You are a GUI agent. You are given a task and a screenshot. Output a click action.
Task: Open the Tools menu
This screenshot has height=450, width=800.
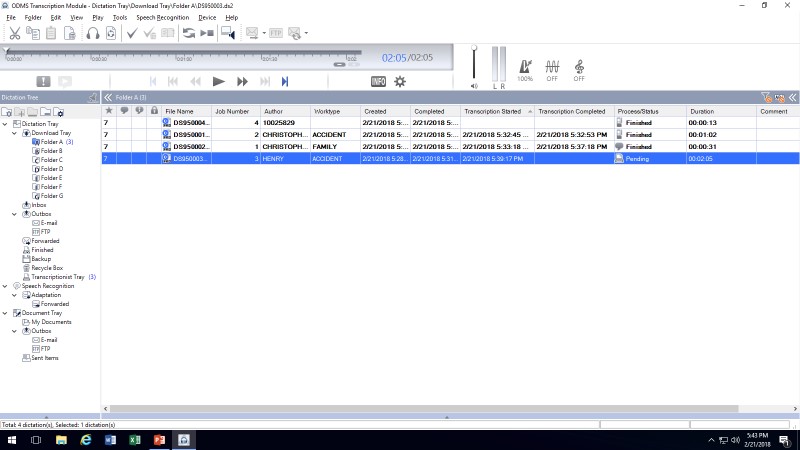(120, 17)
